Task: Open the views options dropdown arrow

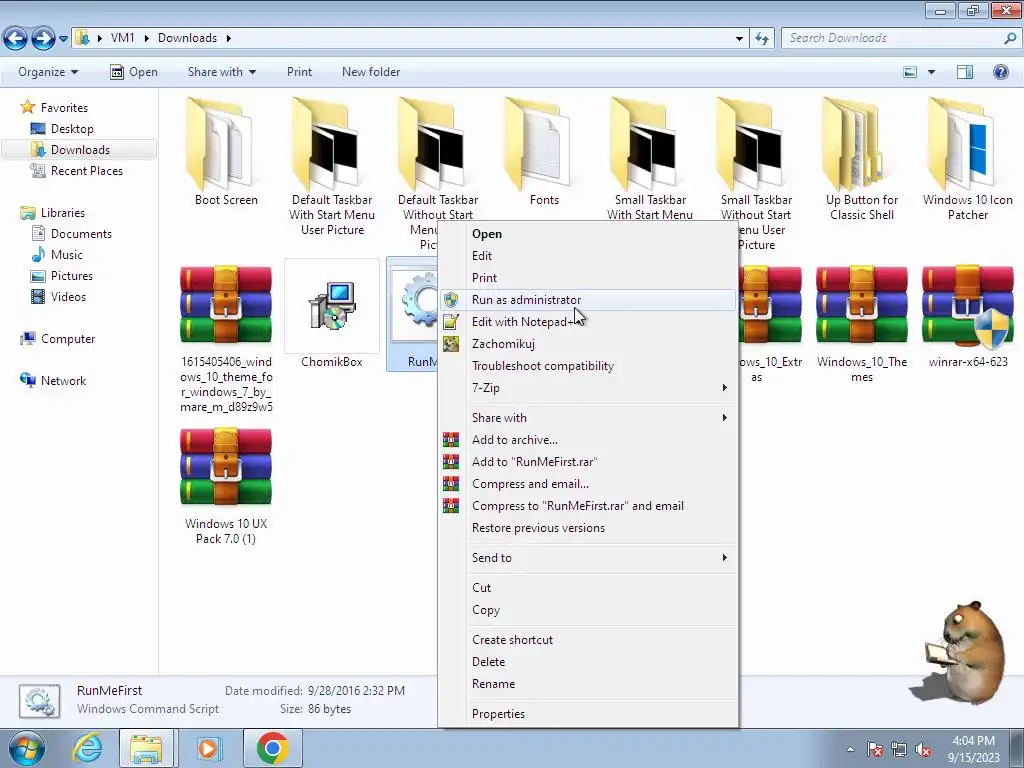Action: click(931, 72)
